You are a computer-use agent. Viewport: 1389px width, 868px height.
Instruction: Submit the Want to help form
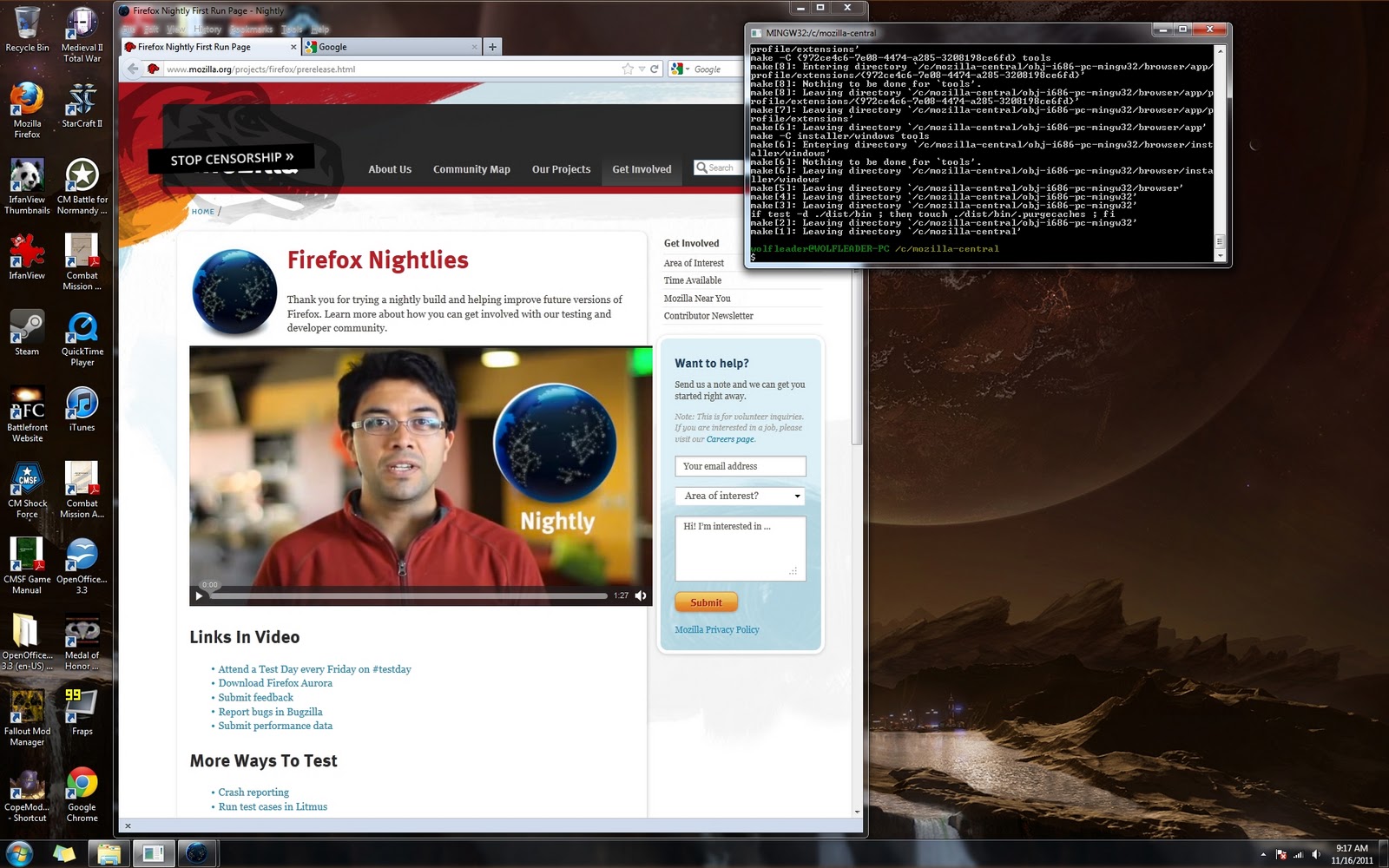tap(706, 602)
